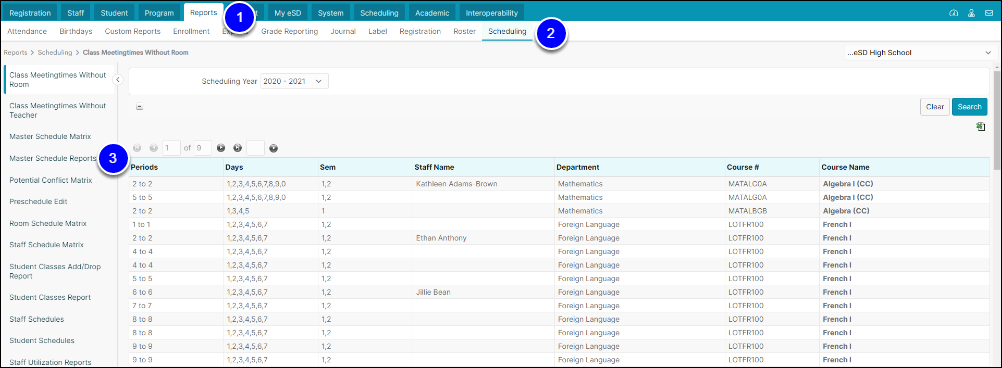The height and width of the screenshot is (368, 1002).
Task: Select the Grade Reporting subtab
Action: point(289,31)
